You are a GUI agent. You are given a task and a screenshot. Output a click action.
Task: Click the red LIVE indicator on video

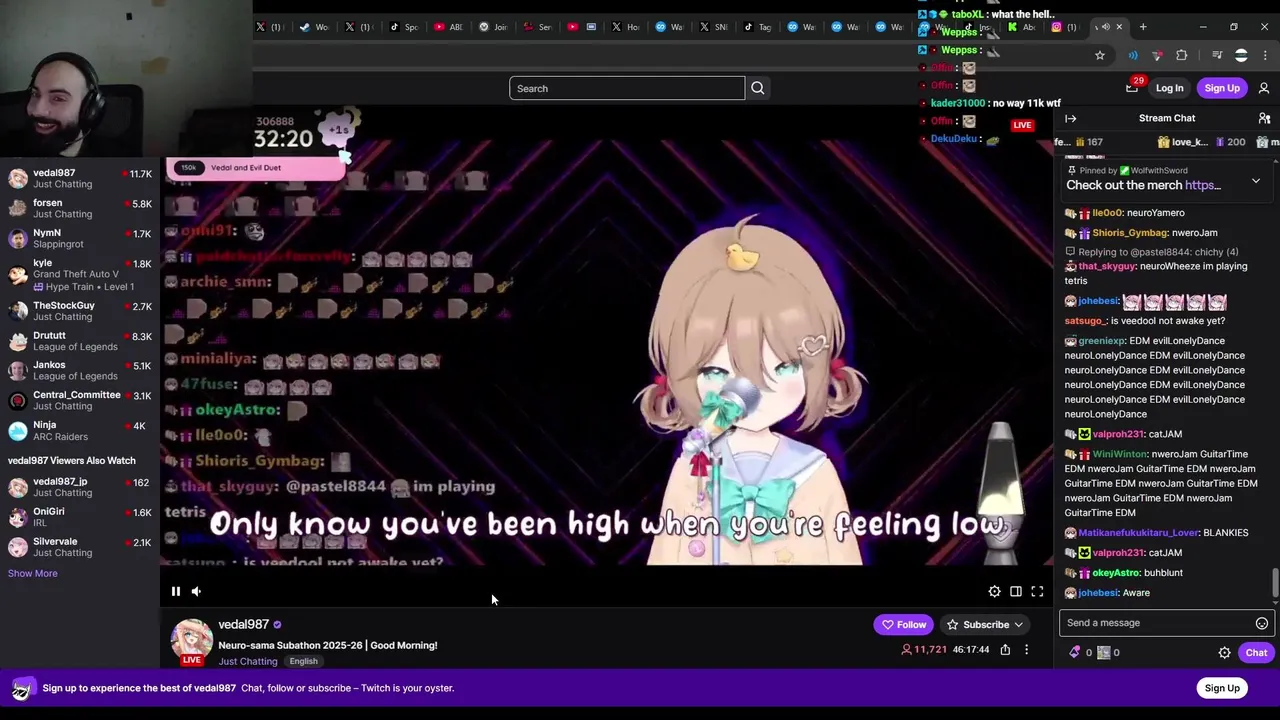(1022, 125)
